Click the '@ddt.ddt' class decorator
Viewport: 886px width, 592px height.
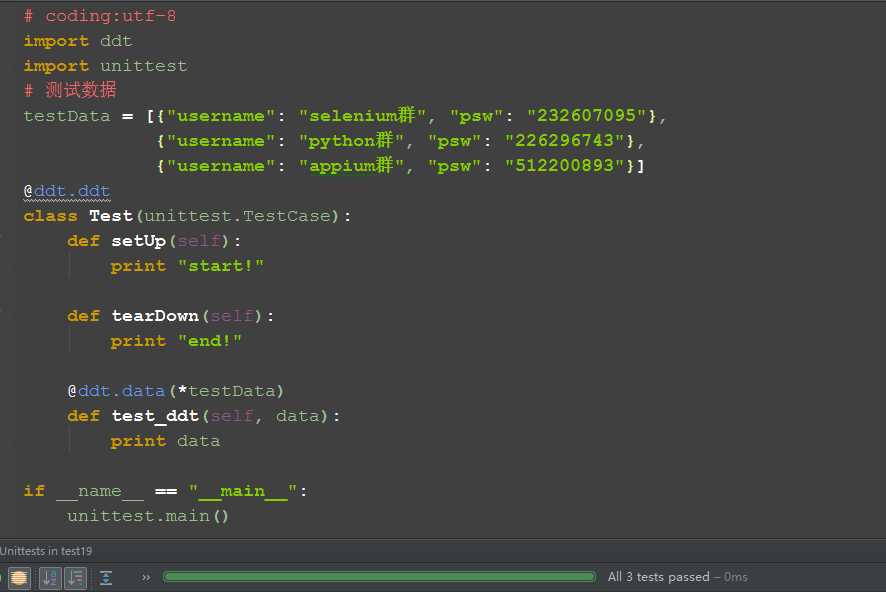pos(67,191)
